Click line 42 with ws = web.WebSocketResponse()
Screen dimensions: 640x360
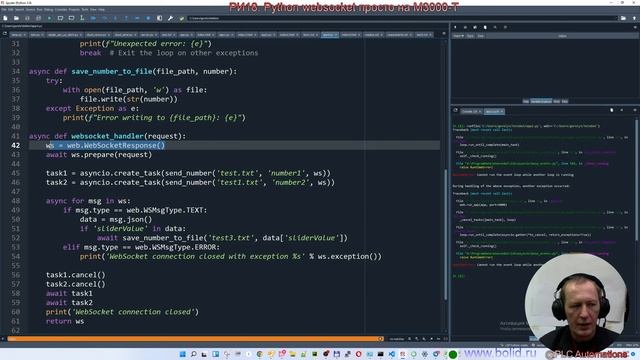(105, 145)
